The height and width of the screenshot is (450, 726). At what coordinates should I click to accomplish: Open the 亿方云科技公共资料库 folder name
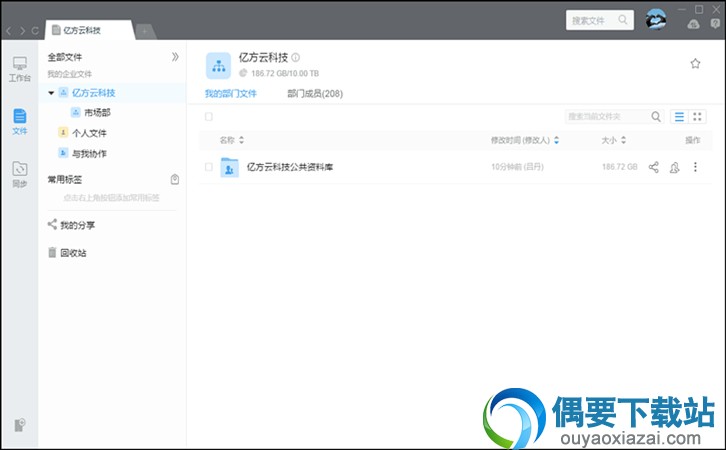click(x=290, y=167)
